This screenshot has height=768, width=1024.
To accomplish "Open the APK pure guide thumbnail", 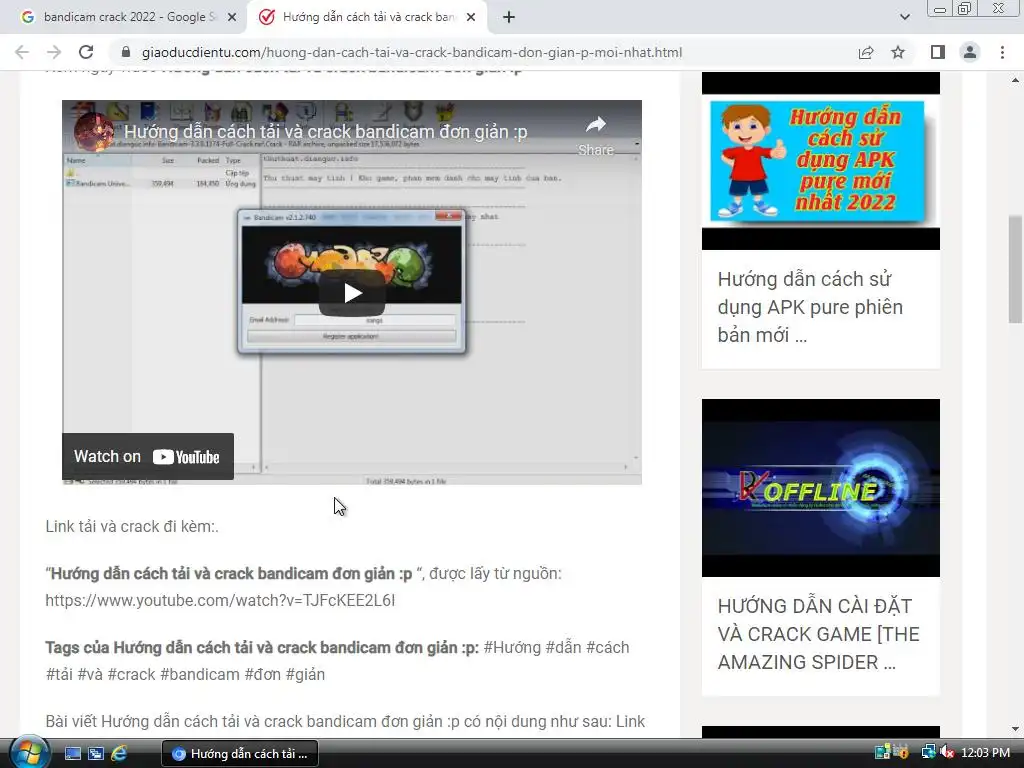I will [821, 161].
